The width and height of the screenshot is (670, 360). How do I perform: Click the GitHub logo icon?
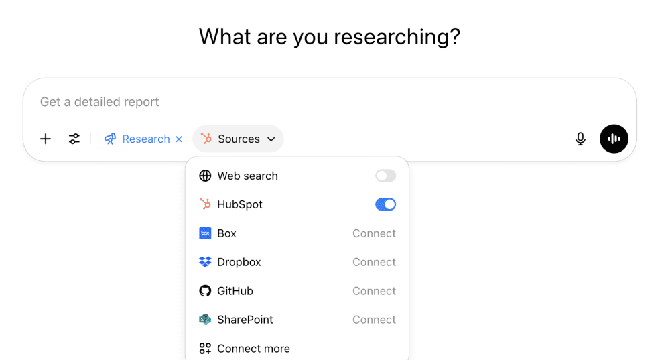point(205,291)
